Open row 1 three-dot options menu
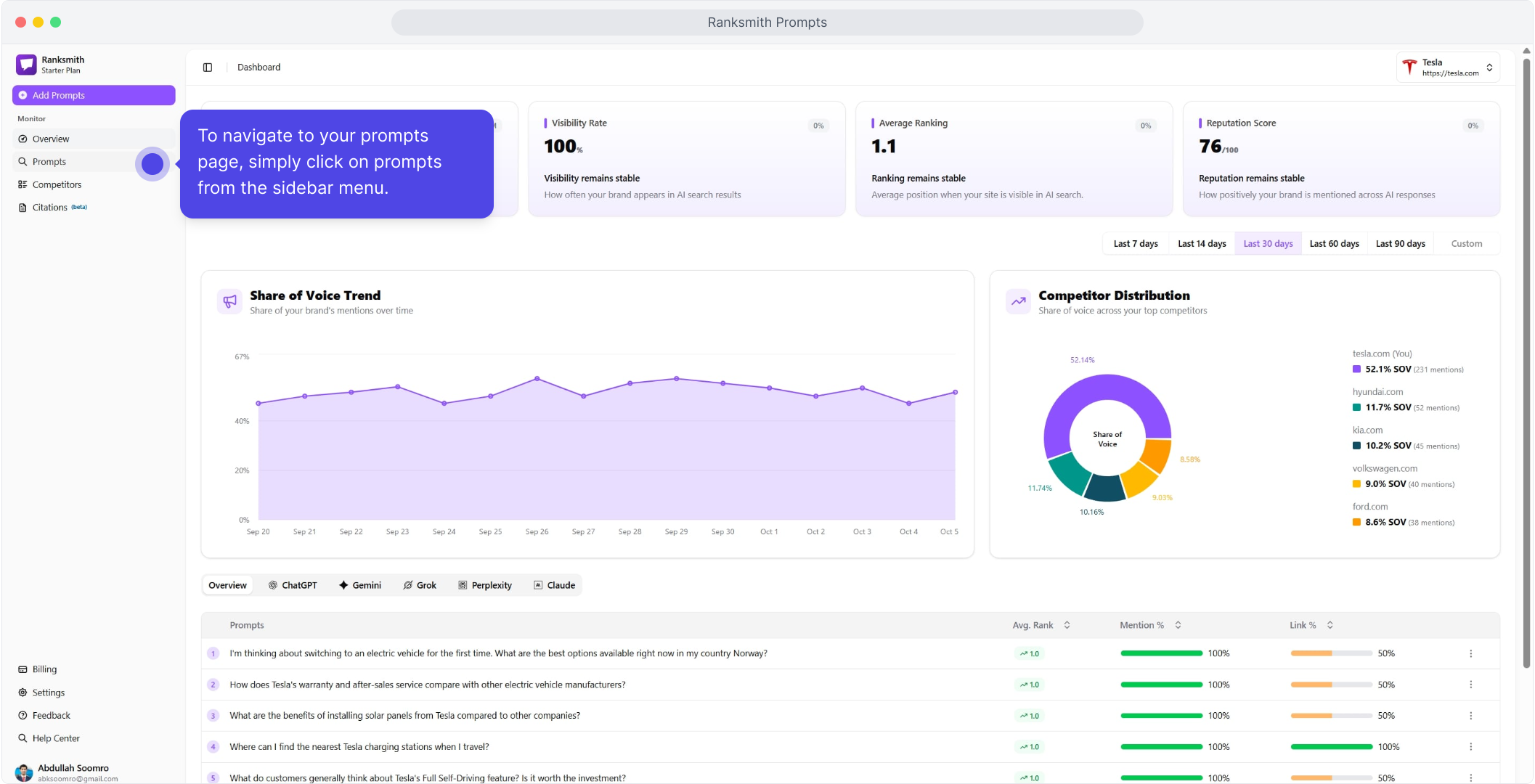 [1471, 653]
